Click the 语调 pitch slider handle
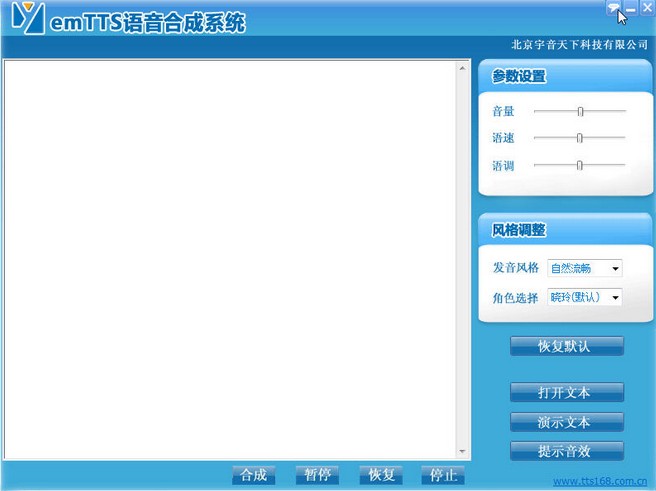Screen dimensions: 656x491 [579, 165]
